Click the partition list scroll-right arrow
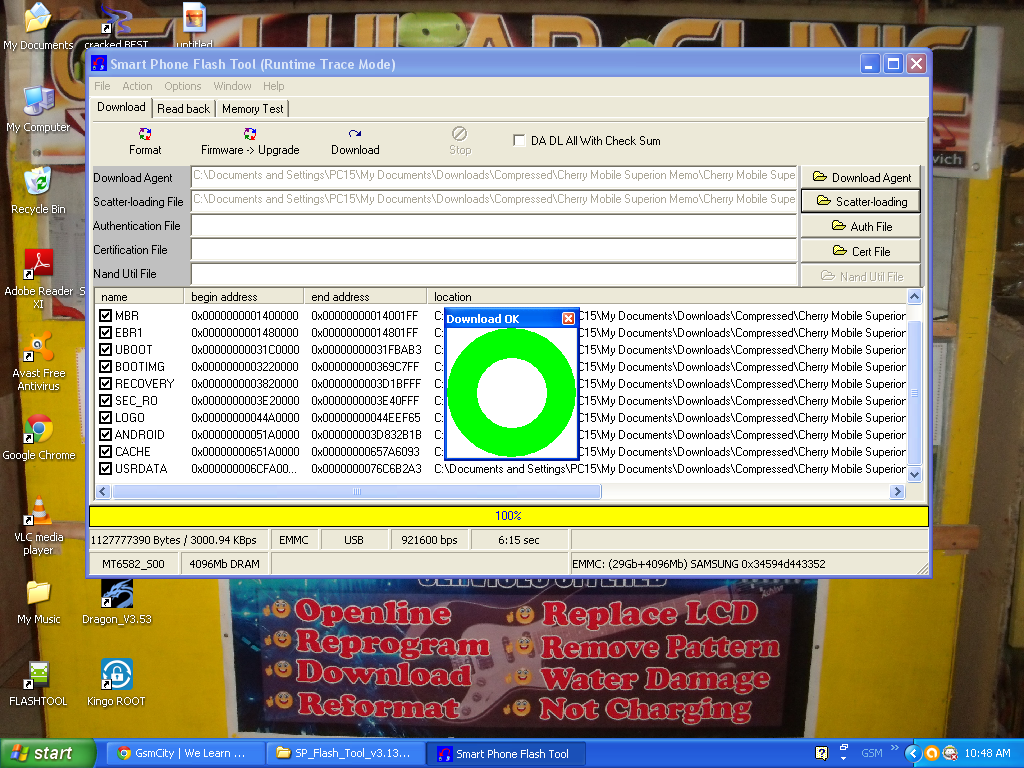Screen dimensions: 1024x768 pyautogui.click(x=897, y=491)
